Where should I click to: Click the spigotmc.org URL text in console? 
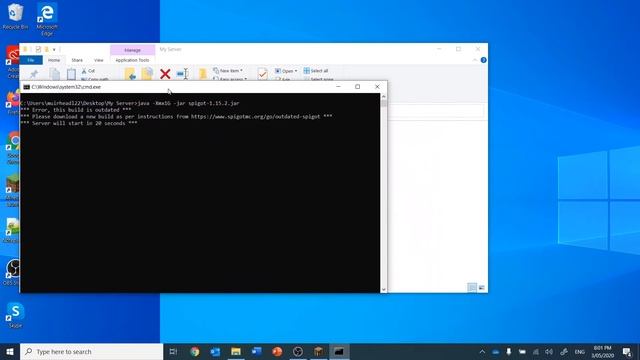click(256, 117)
